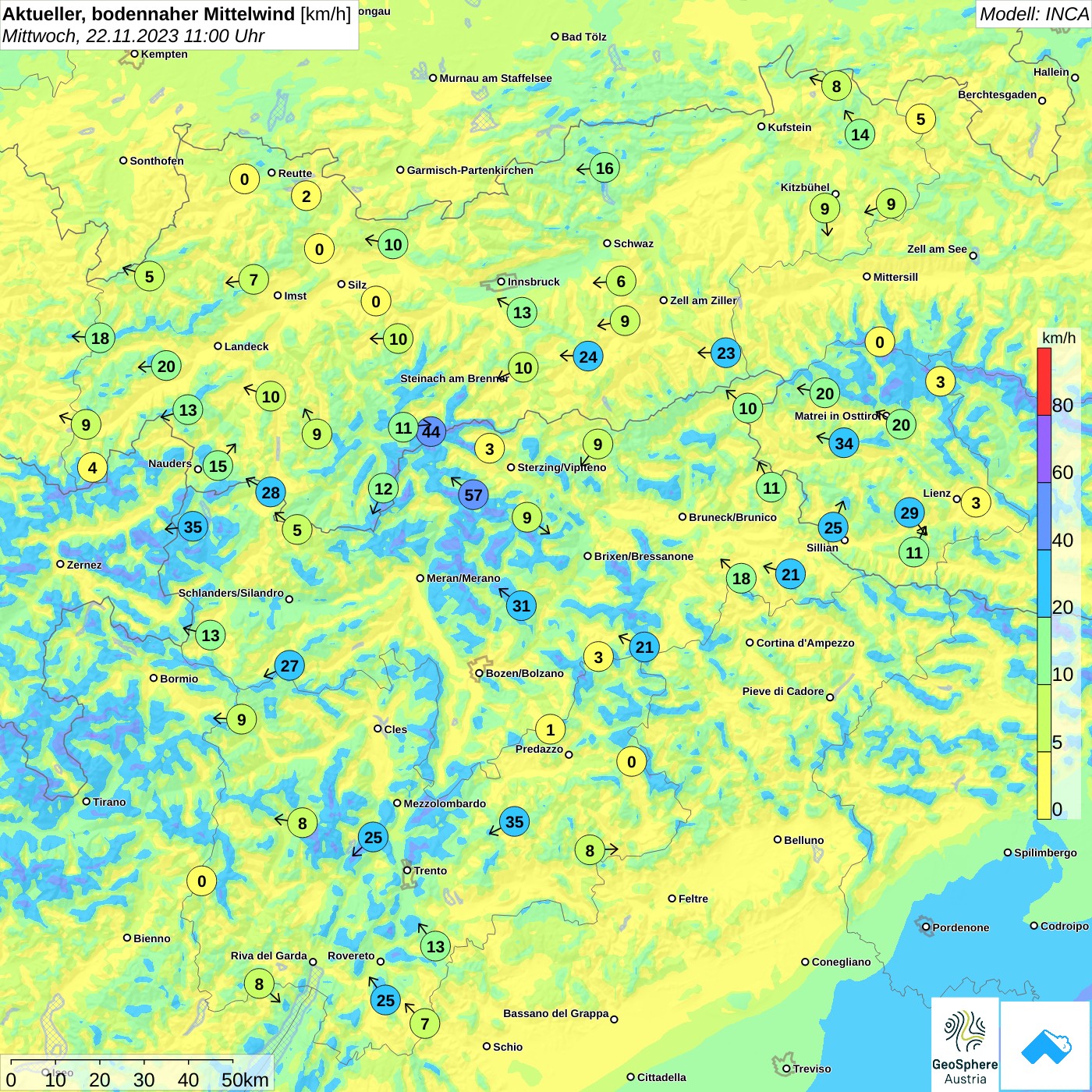Click the Bad Tölz town label
Image resolution: width=1092 pixels, height=1092 pixels.
point(583,37)
